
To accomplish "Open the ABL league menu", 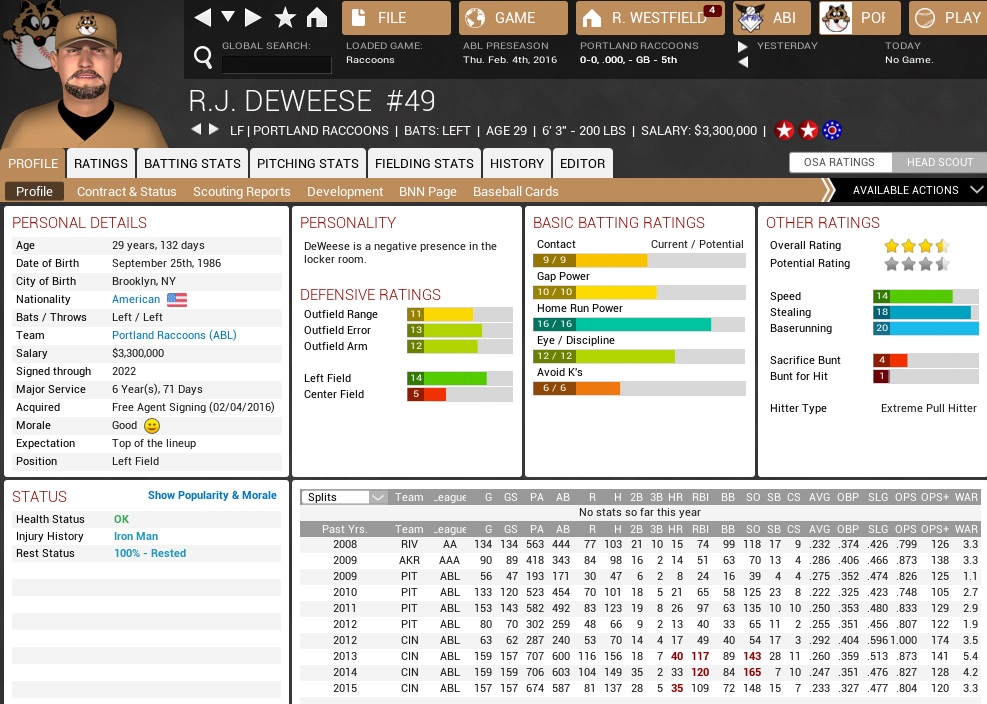I will click(772, 18).
